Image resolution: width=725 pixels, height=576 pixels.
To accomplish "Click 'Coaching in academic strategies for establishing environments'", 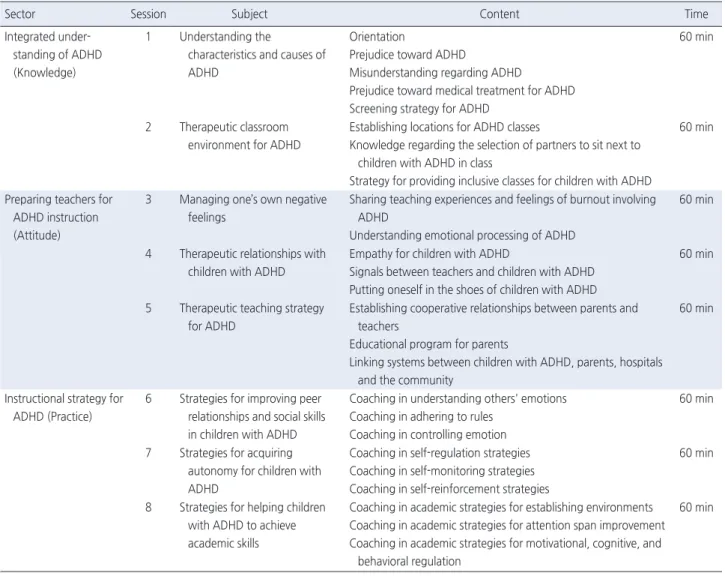I will coord(501,507).
